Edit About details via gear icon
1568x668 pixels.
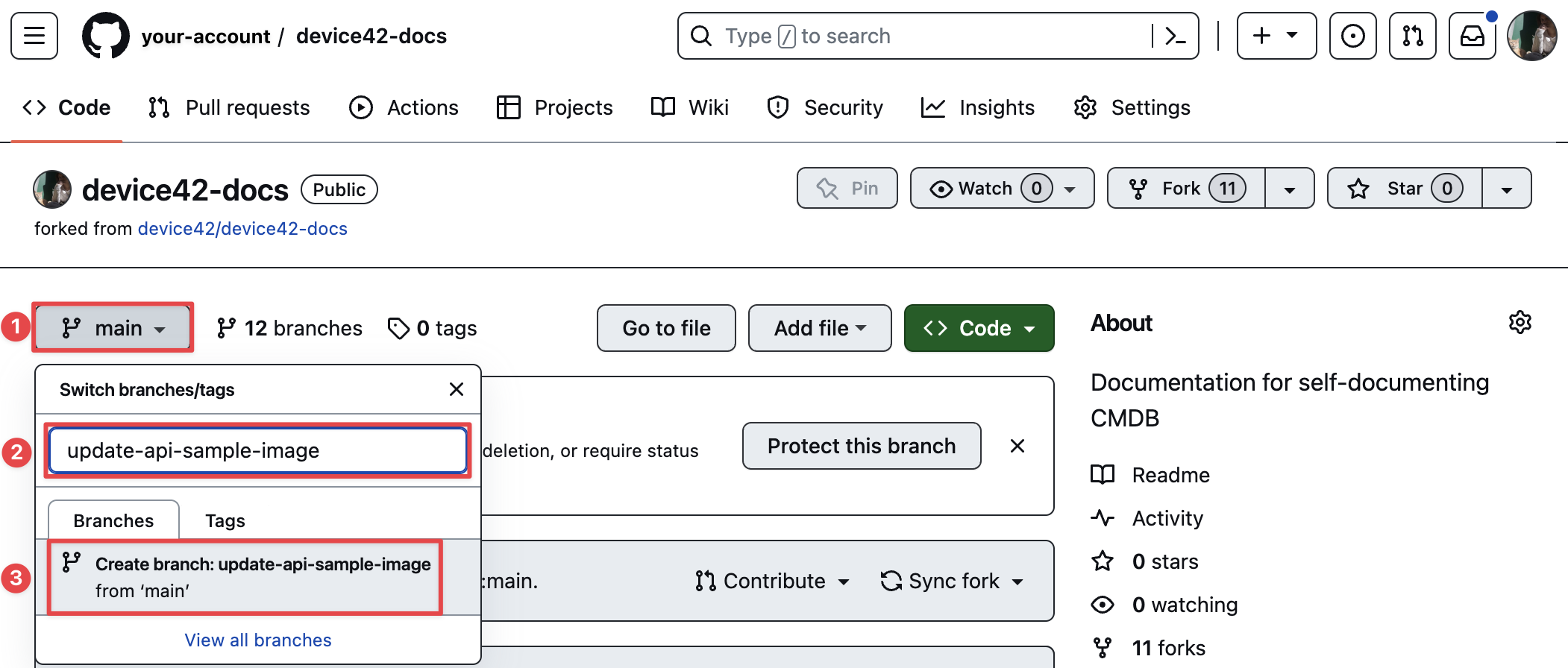point(1520,323)
